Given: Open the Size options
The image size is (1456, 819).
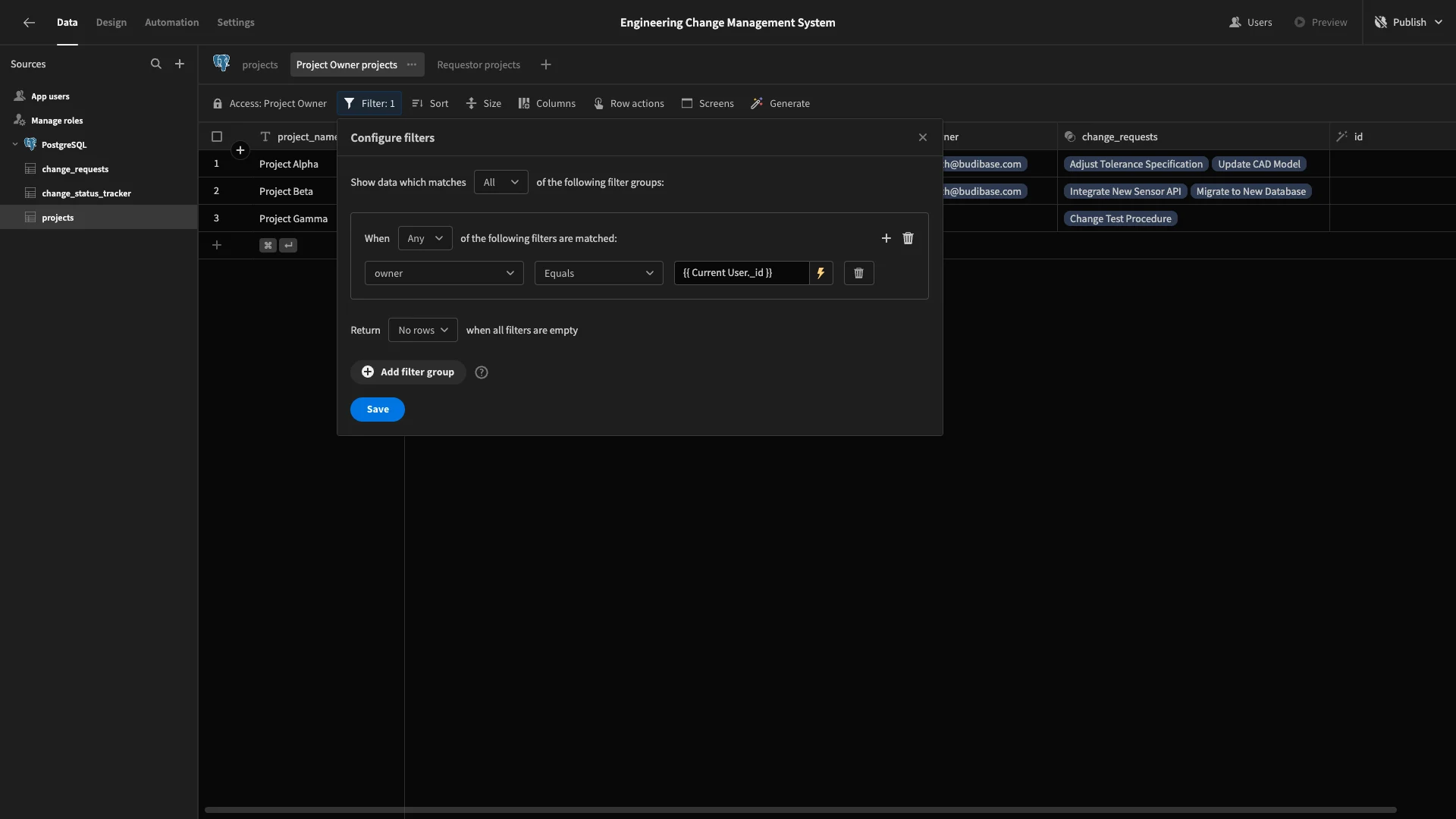Looking at the screenshot, I should point(483,104).
